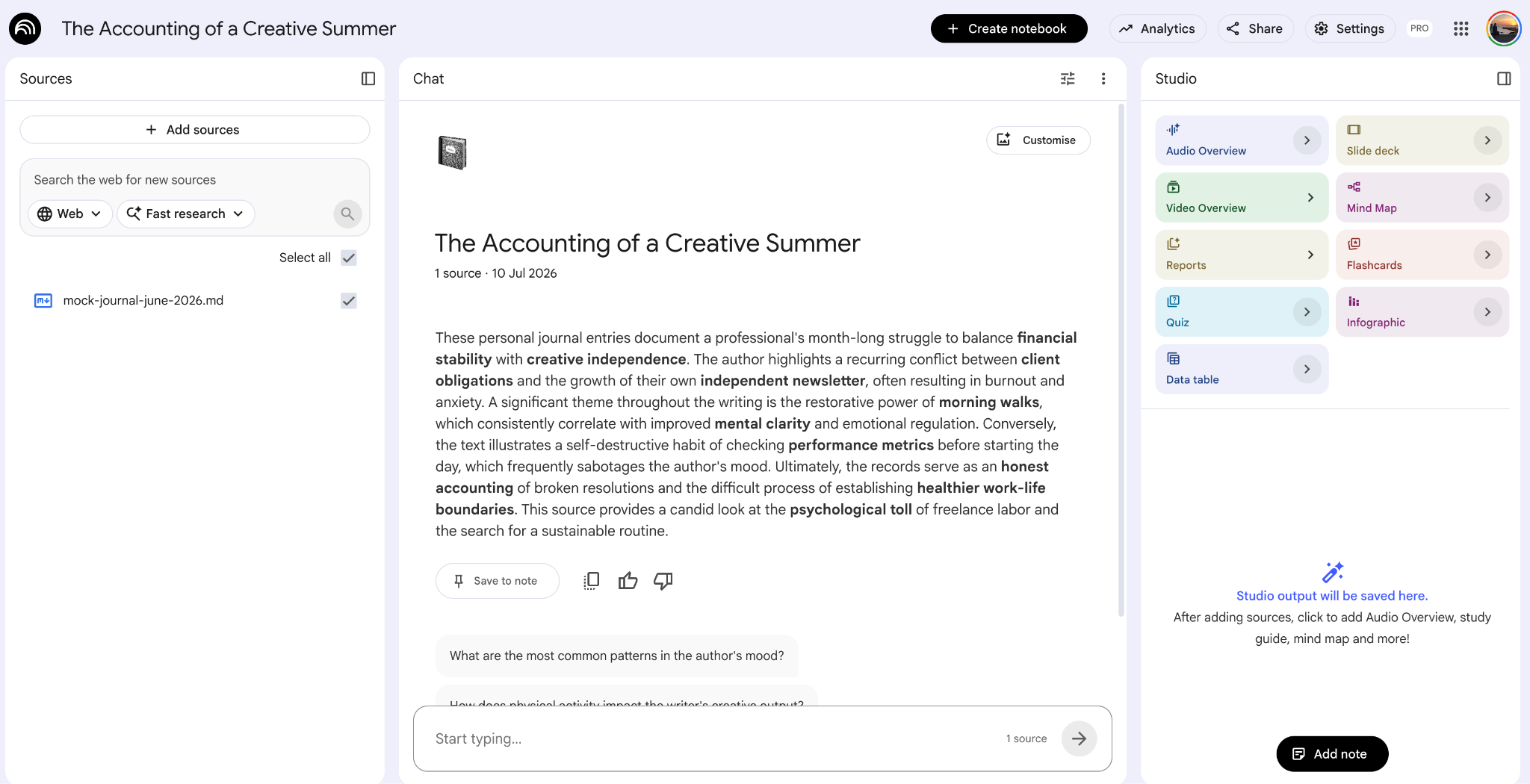Open the Fast research dropdown

pyautogui.click(x=185, y=214)
